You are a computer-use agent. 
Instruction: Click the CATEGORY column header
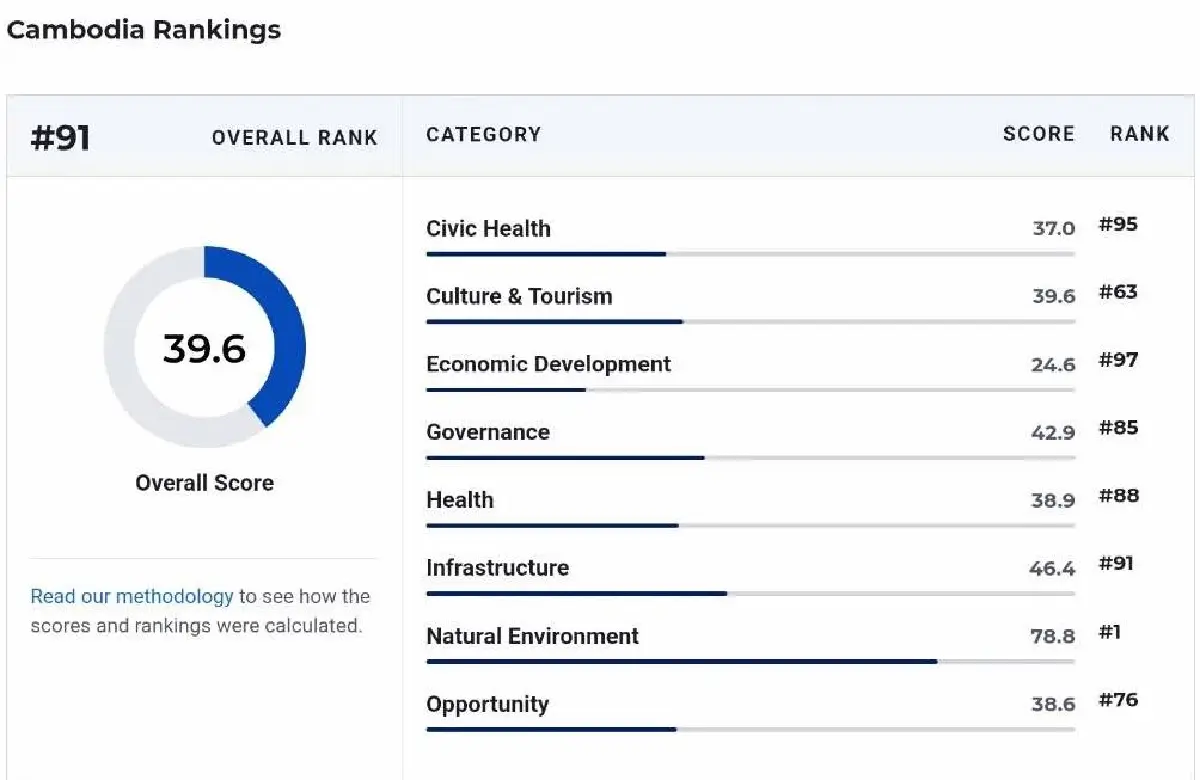(x=484, y=134)
